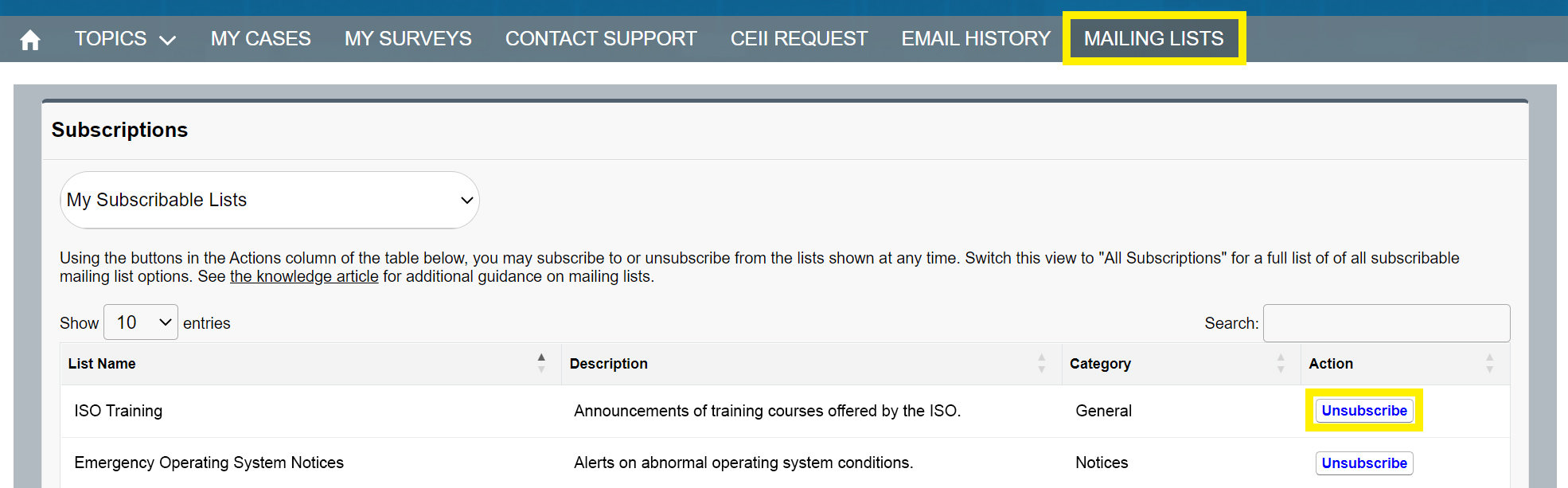Unsubscribe from the ISO Training list
Viewport: 1568px width, 488px height.
point(1363,410)
